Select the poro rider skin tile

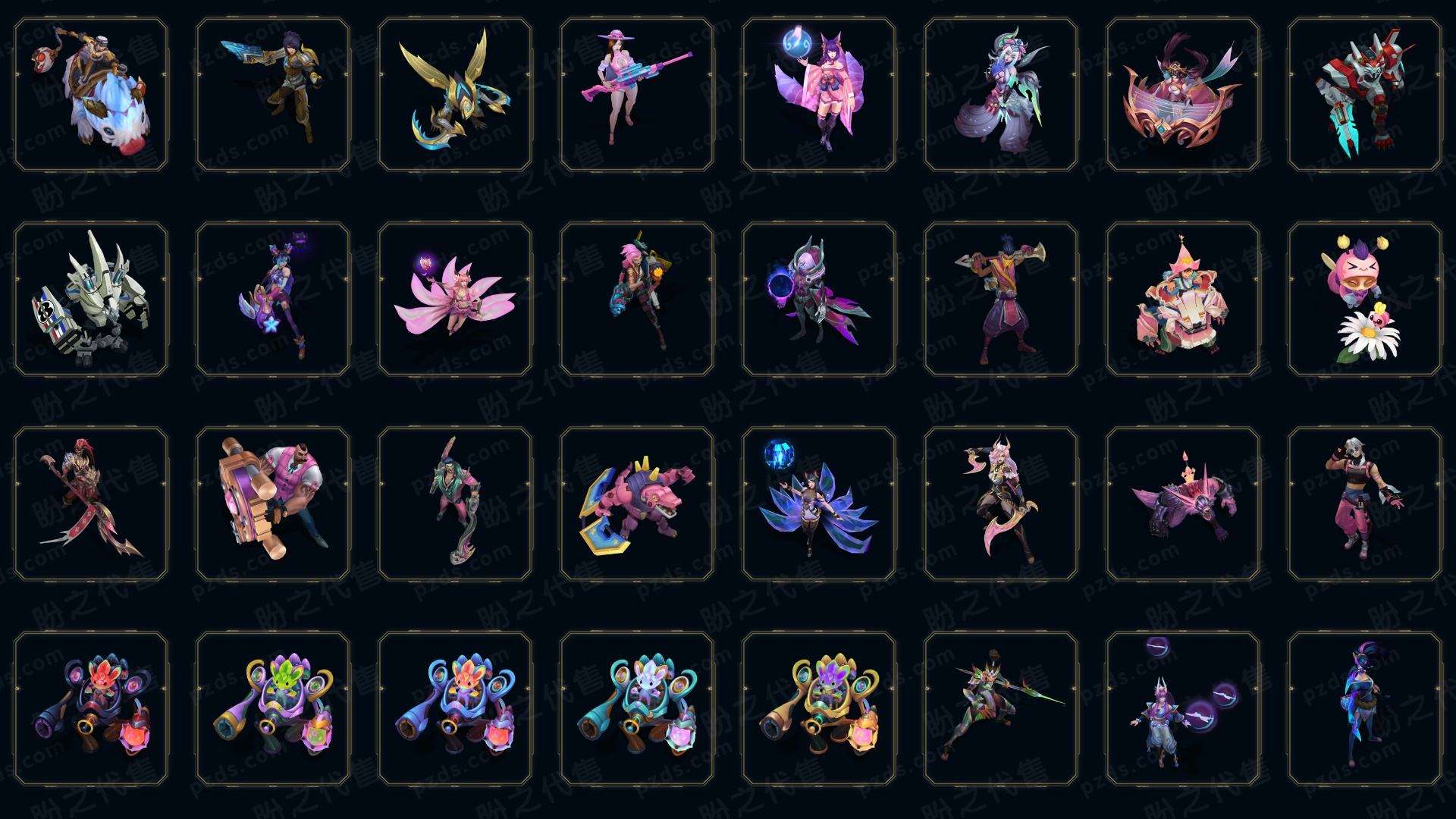click(x=91, y=95)
